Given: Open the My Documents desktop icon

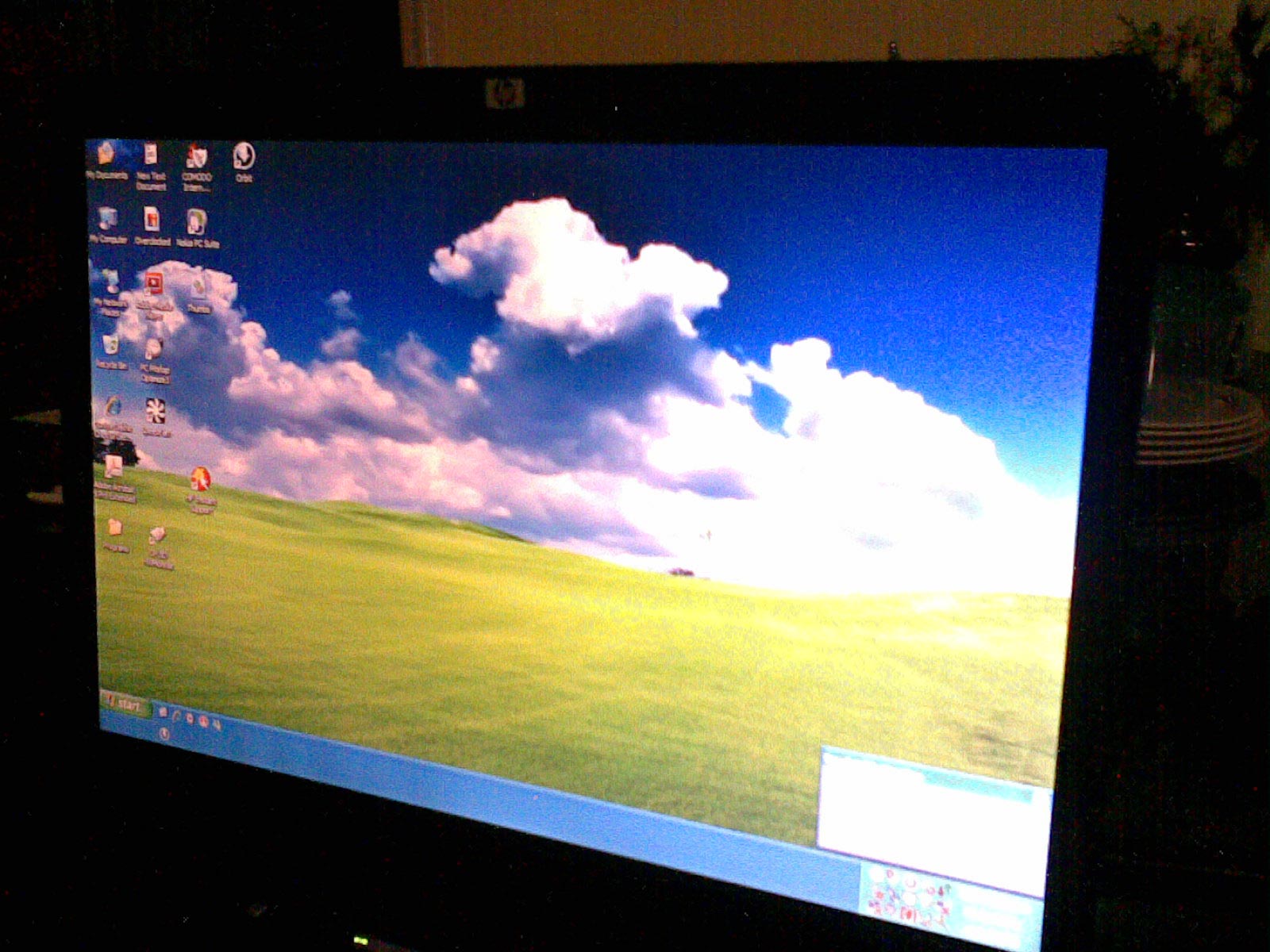Looking at the screenshot, I should 106,159.
